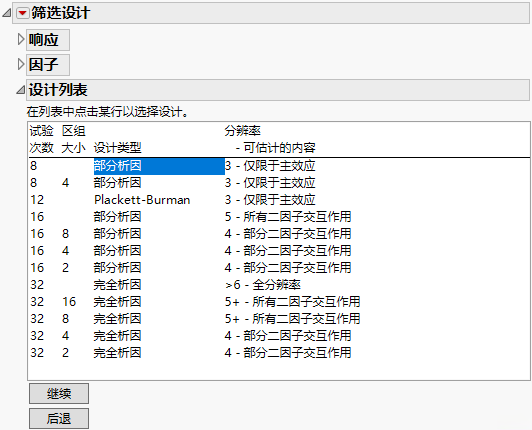The height and width of the screenshot is (430, 532).
Task: Click the 因子 section title
Action: point(48,64)
